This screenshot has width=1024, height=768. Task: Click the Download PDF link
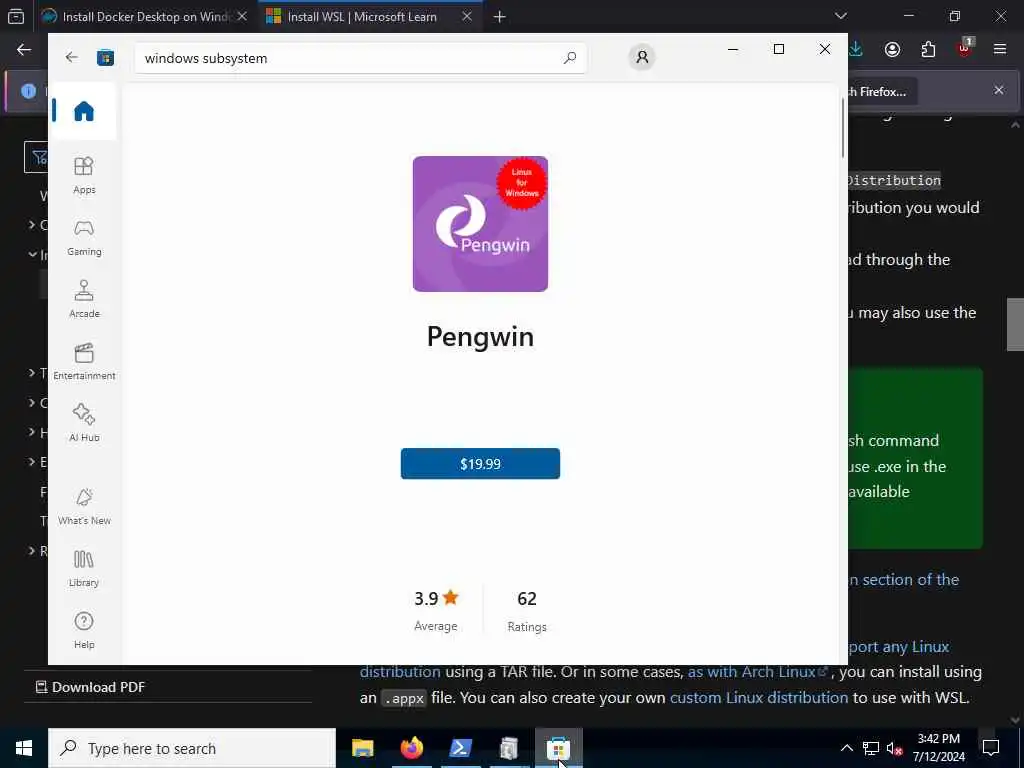point(90,687)
